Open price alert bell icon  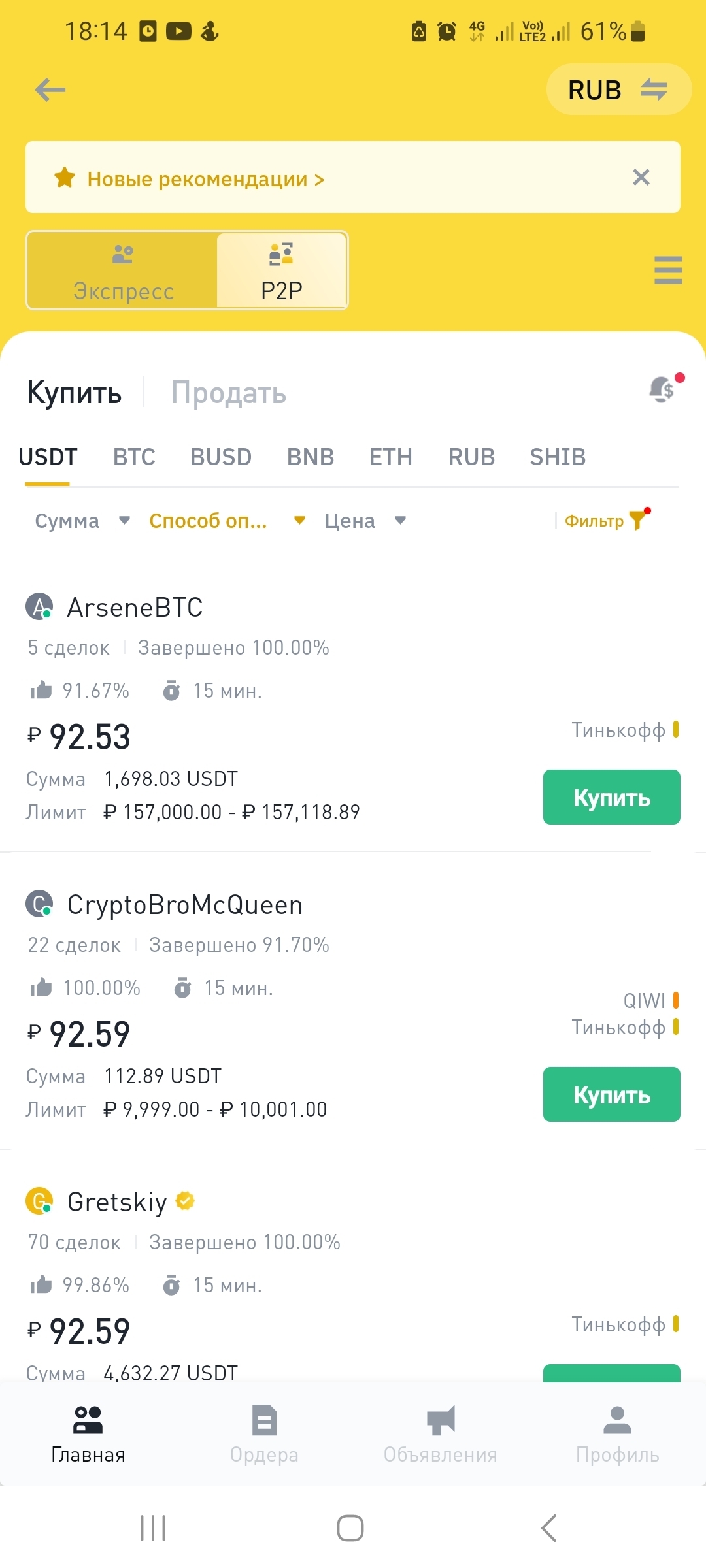[x=663, y=390]
